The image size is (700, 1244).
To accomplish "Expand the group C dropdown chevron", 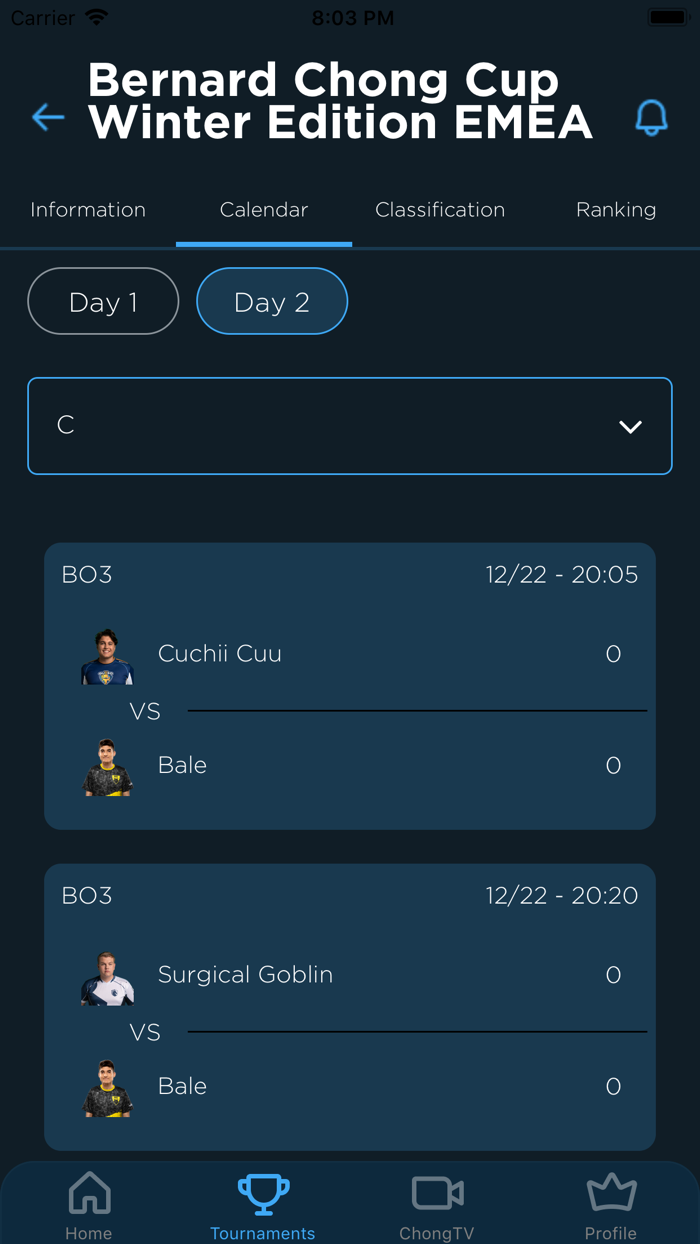I will (630, 427).
